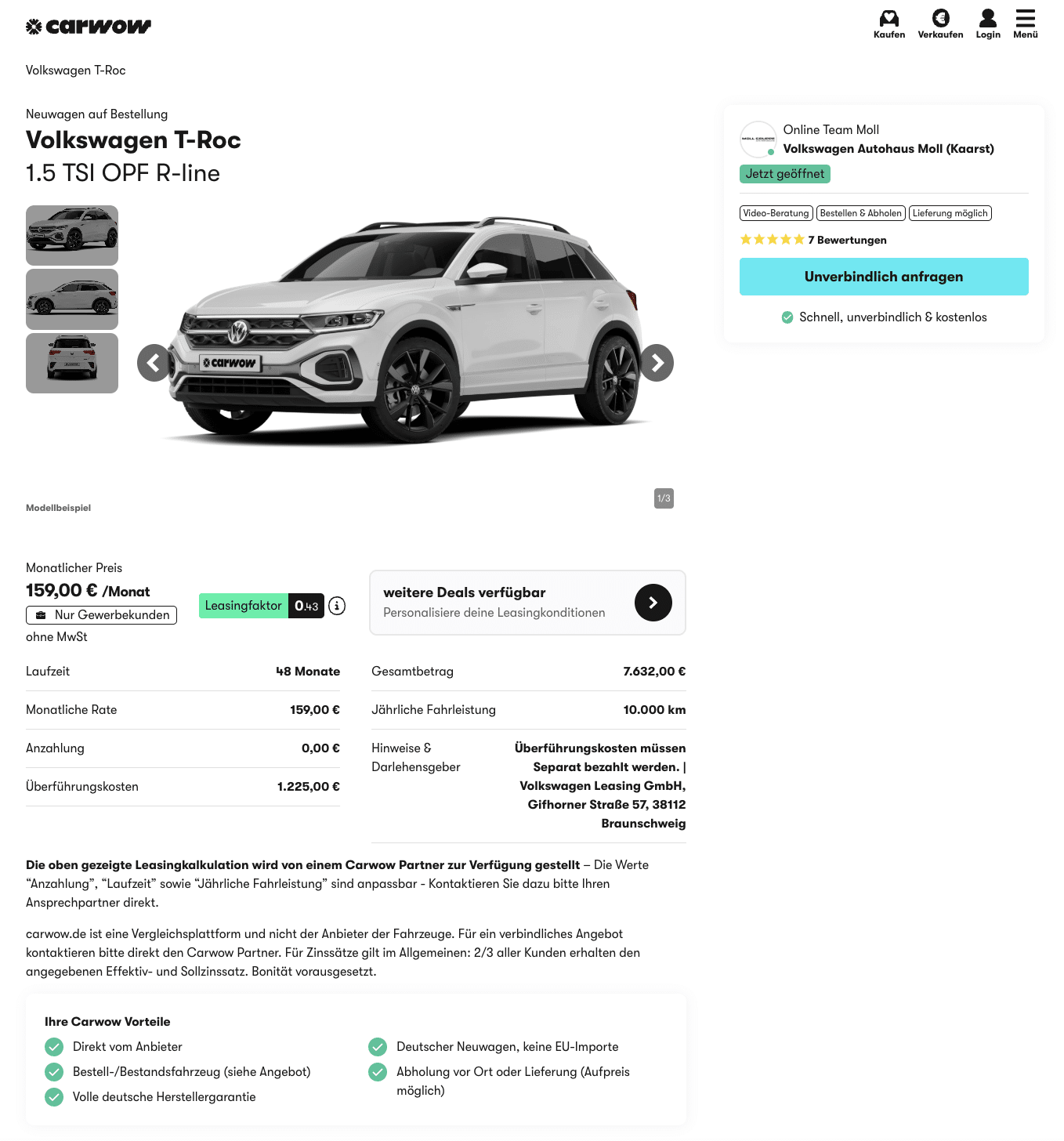This screenshot has height=1141, width=1064.
Task: Show next car image arrow
Action: coord(656,363)
